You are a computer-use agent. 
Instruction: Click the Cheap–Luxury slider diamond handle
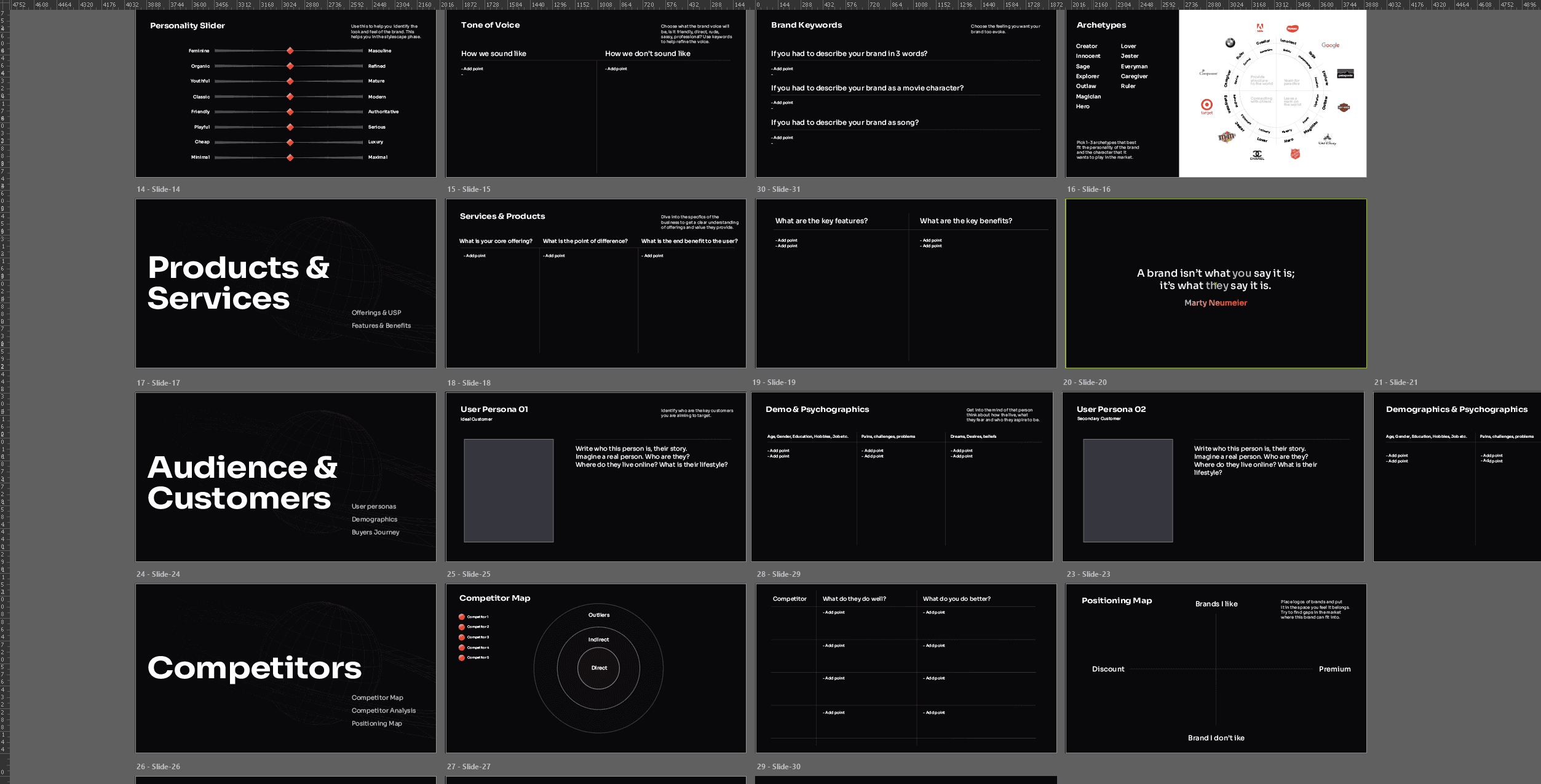[x=290, y=142]
